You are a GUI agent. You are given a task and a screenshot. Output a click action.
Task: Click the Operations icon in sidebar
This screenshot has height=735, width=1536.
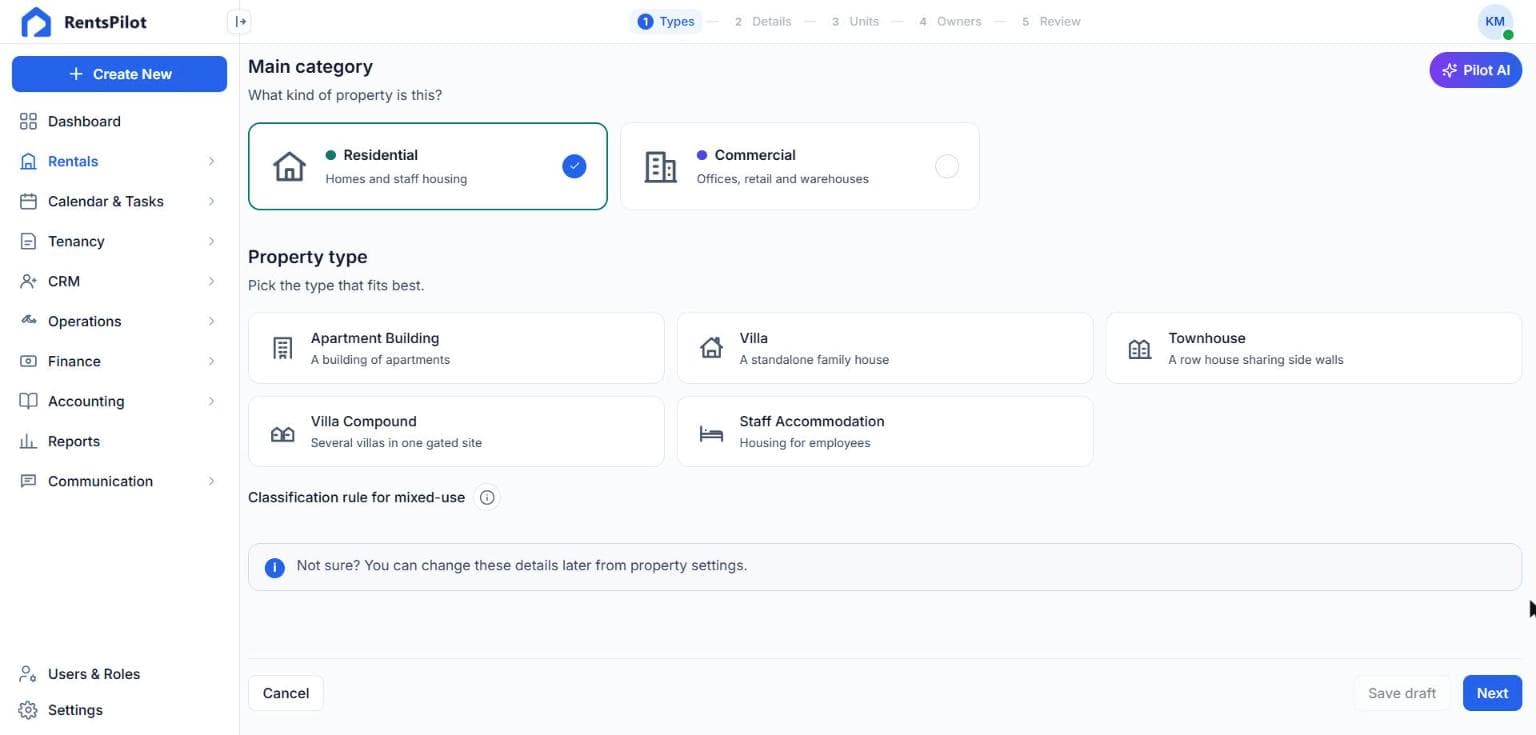[28, 321]
